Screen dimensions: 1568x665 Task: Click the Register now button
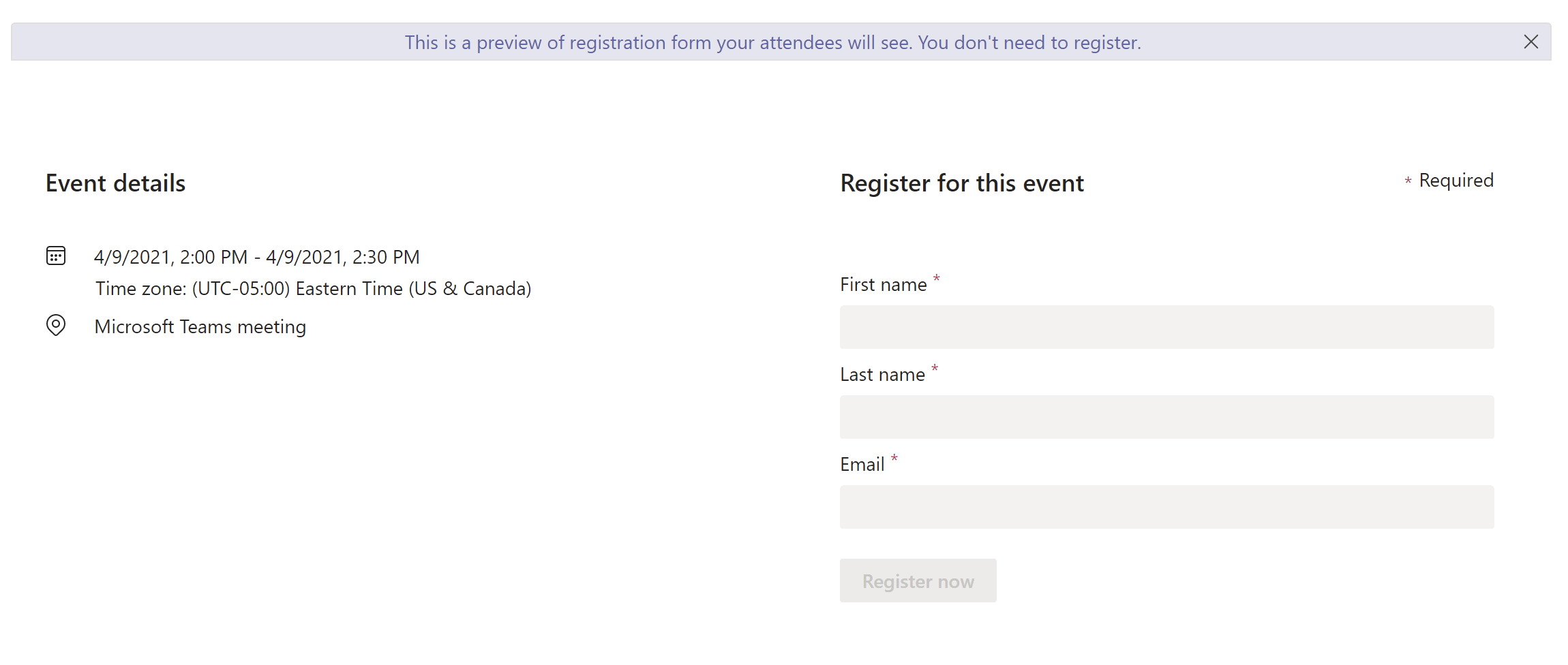(918, 581)
